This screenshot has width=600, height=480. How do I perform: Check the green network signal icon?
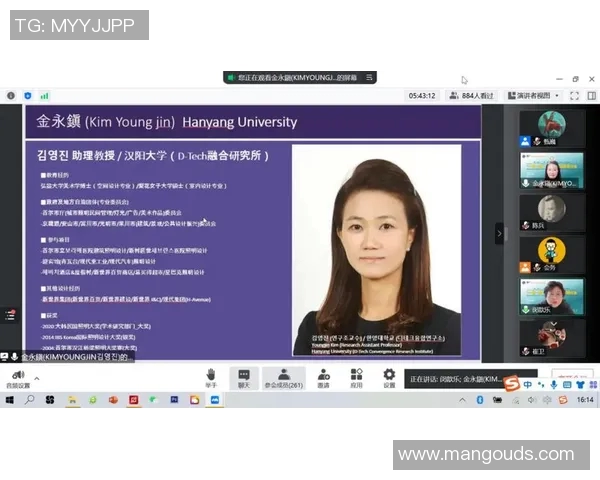(x=44, y=96)
